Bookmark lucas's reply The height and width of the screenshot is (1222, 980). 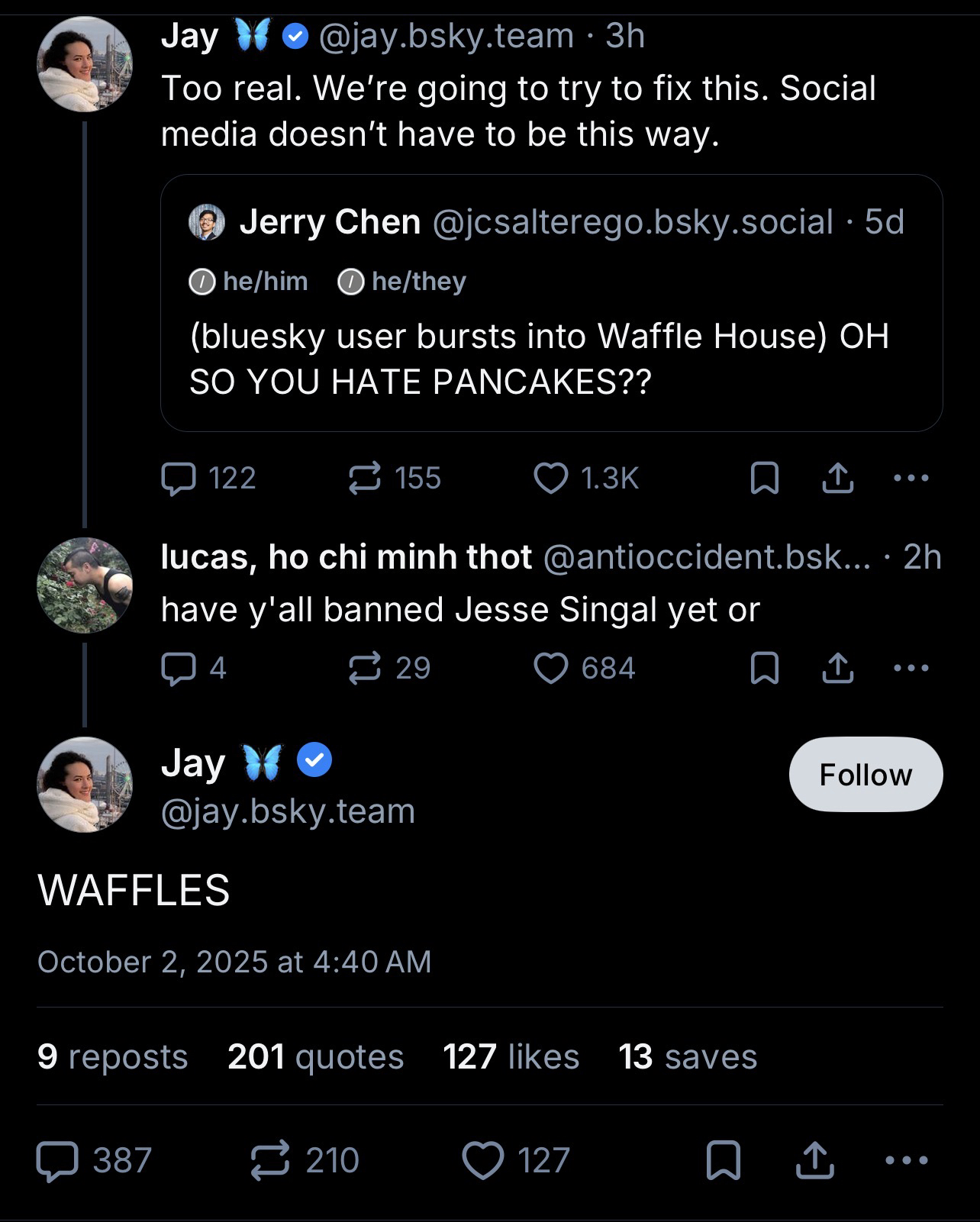(765, 669)
